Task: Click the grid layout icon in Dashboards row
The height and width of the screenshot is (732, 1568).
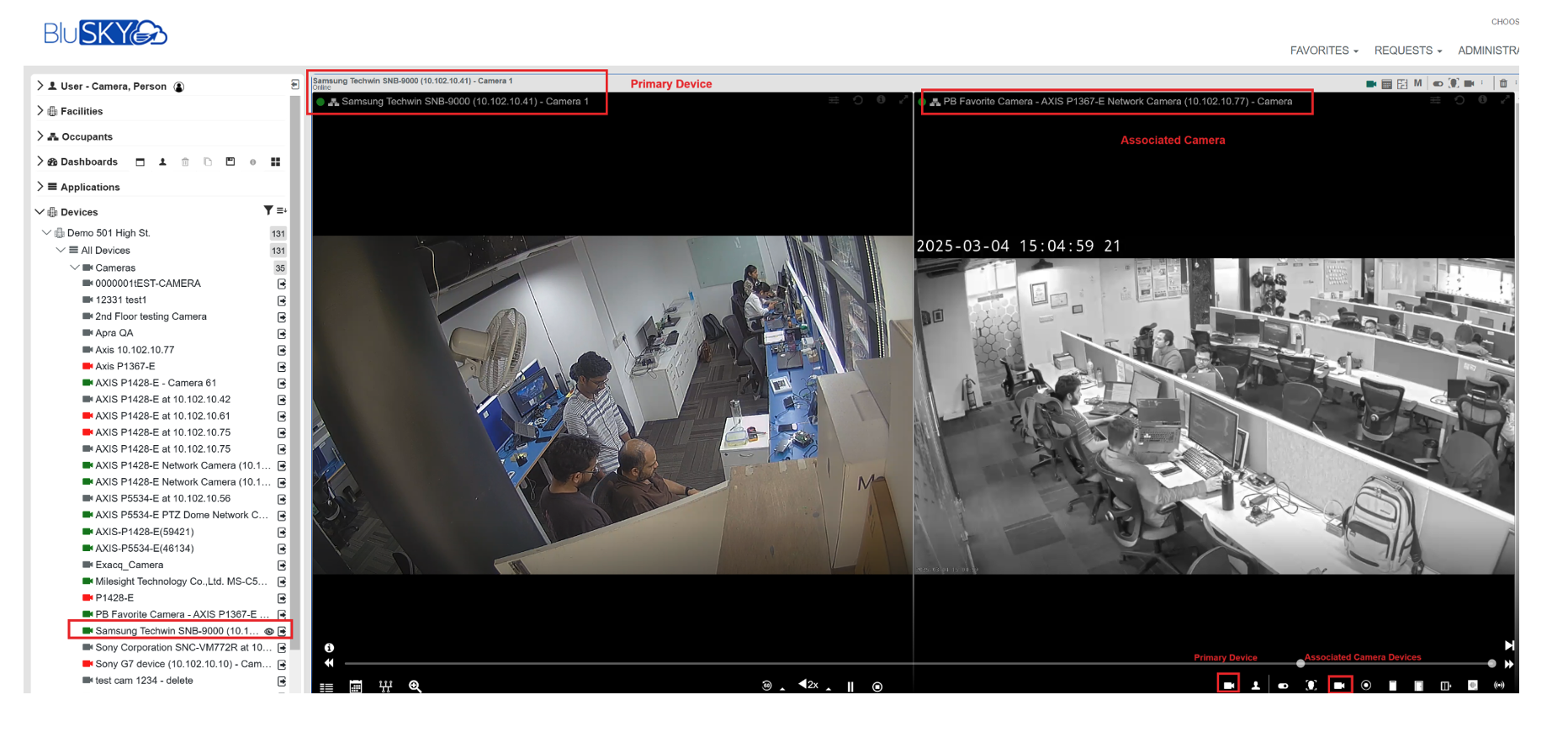Action: (x=275, y=162)
